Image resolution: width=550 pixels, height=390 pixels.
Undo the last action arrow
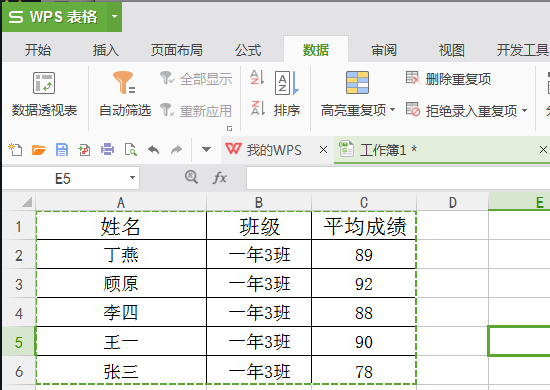tap(154, 150)
